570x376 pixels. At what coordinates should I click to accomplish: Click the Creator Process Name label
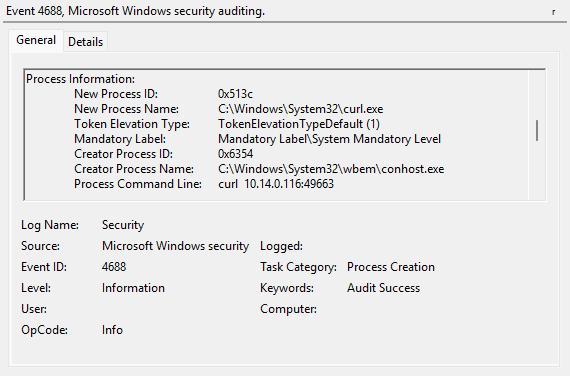pyautogui.click(x=134, y=169)
